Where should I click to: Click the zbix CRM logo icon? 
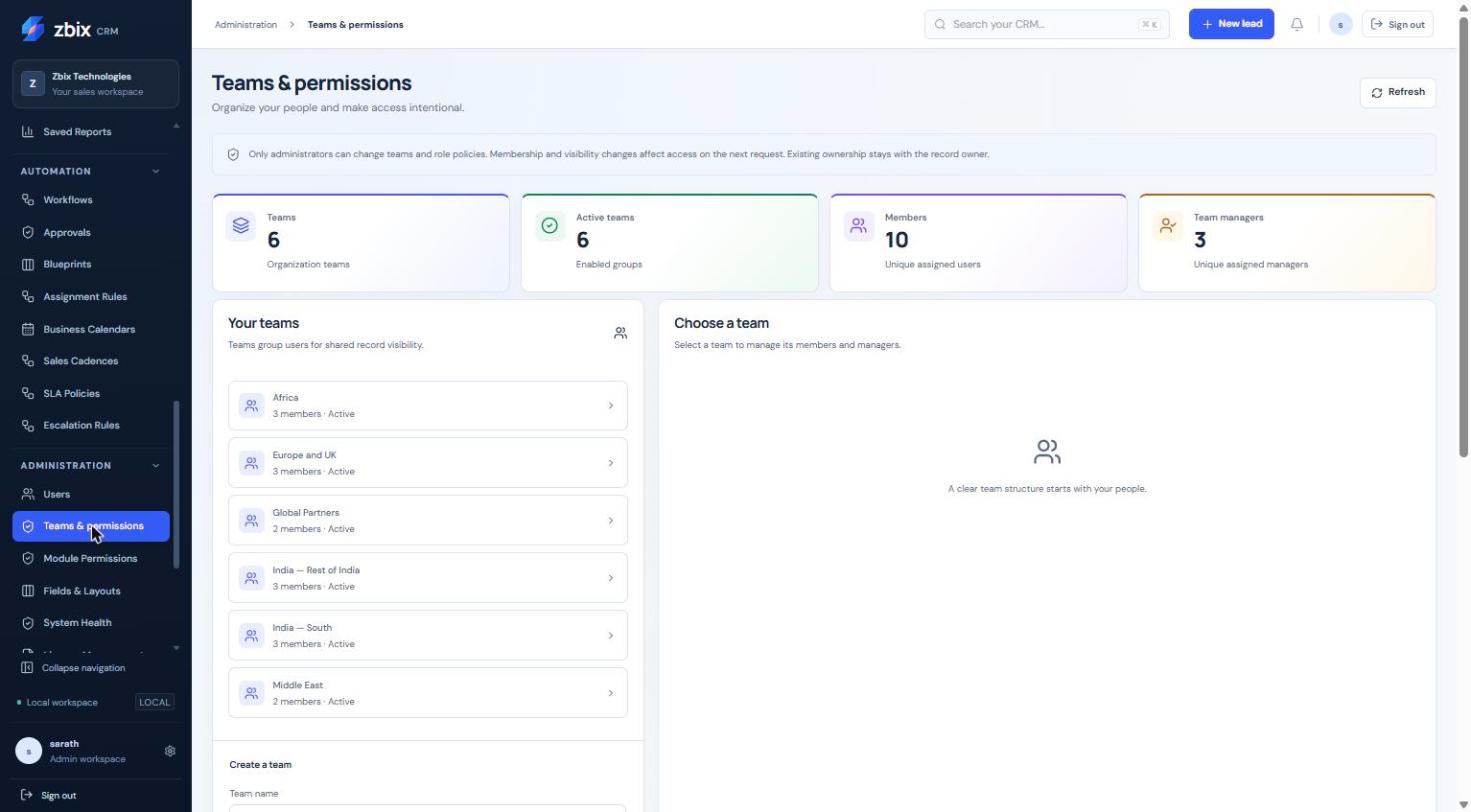[x=32, y=29]
